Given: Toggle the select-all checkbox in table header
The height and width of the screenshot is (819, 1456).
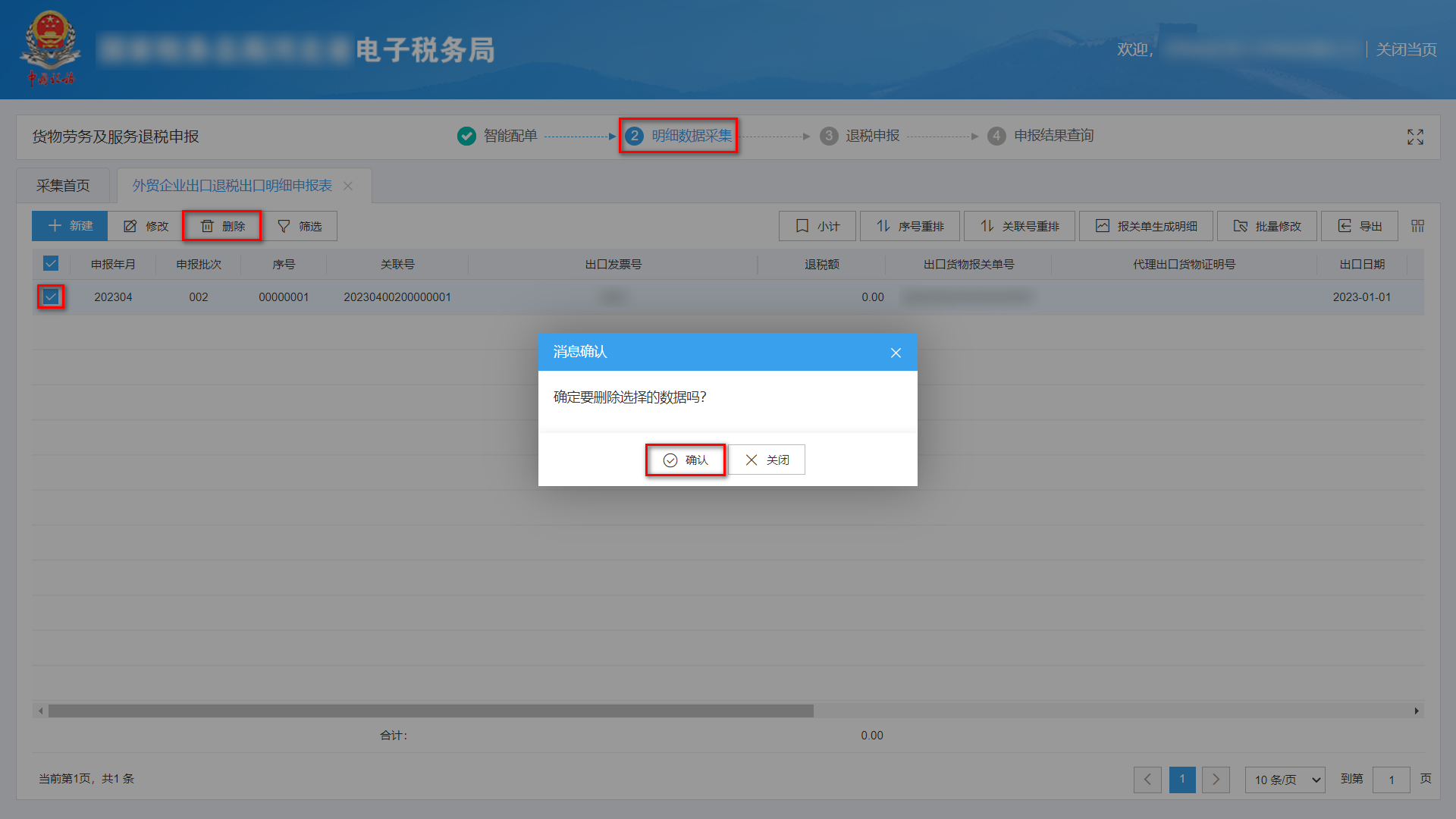Looking at the screenshot, I should 50,263.
